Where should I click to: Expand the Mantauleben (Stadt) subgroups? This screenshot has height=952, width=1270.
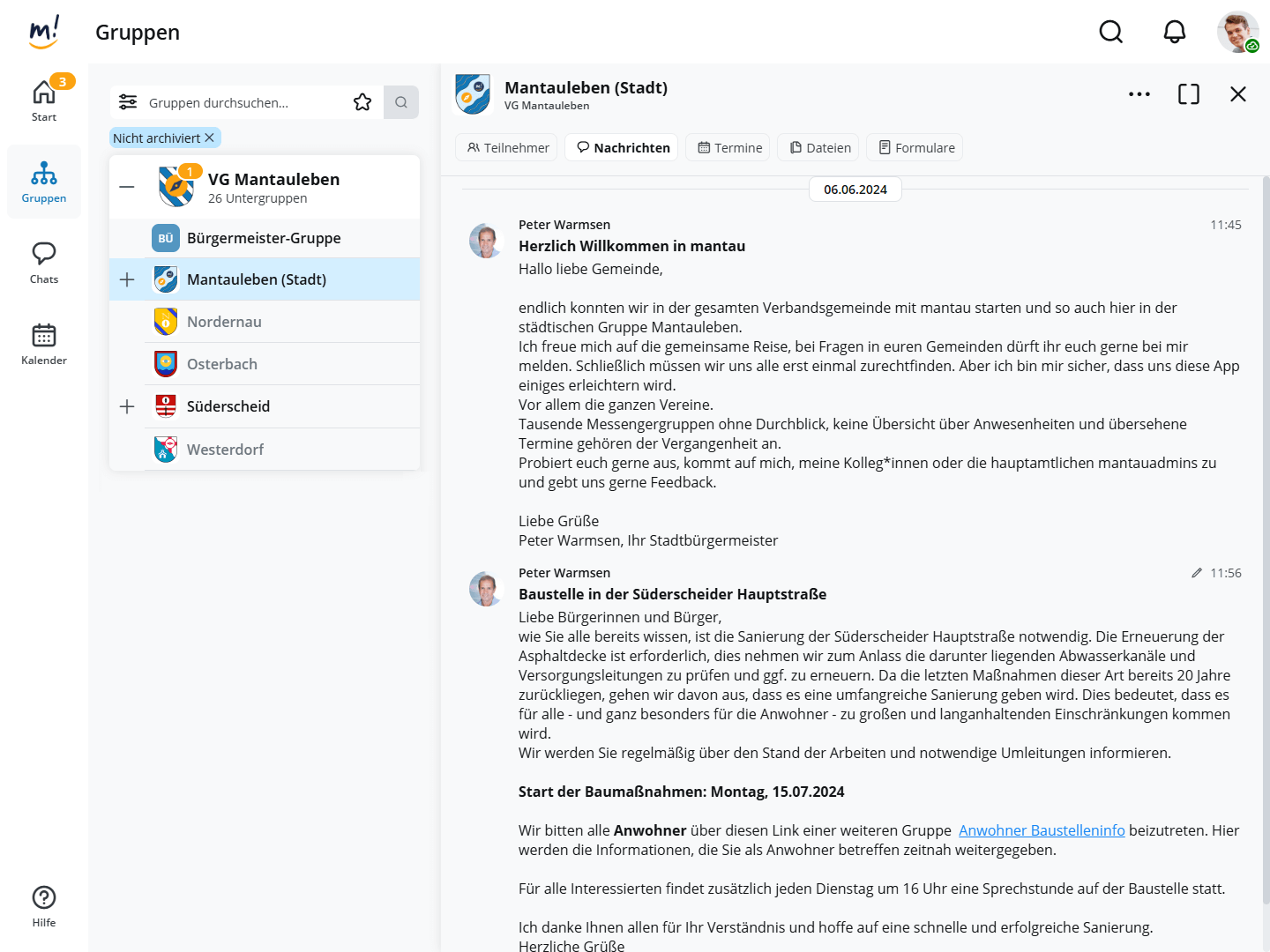(x=127, y=279)
